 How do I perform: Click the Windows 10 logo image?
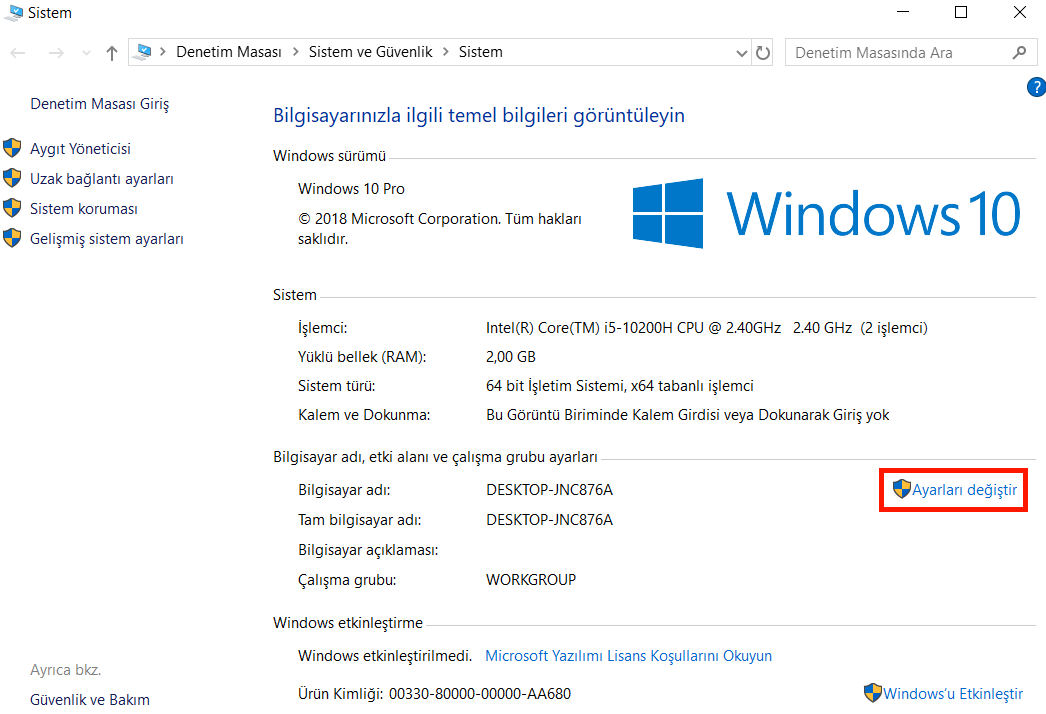[827, 214]
